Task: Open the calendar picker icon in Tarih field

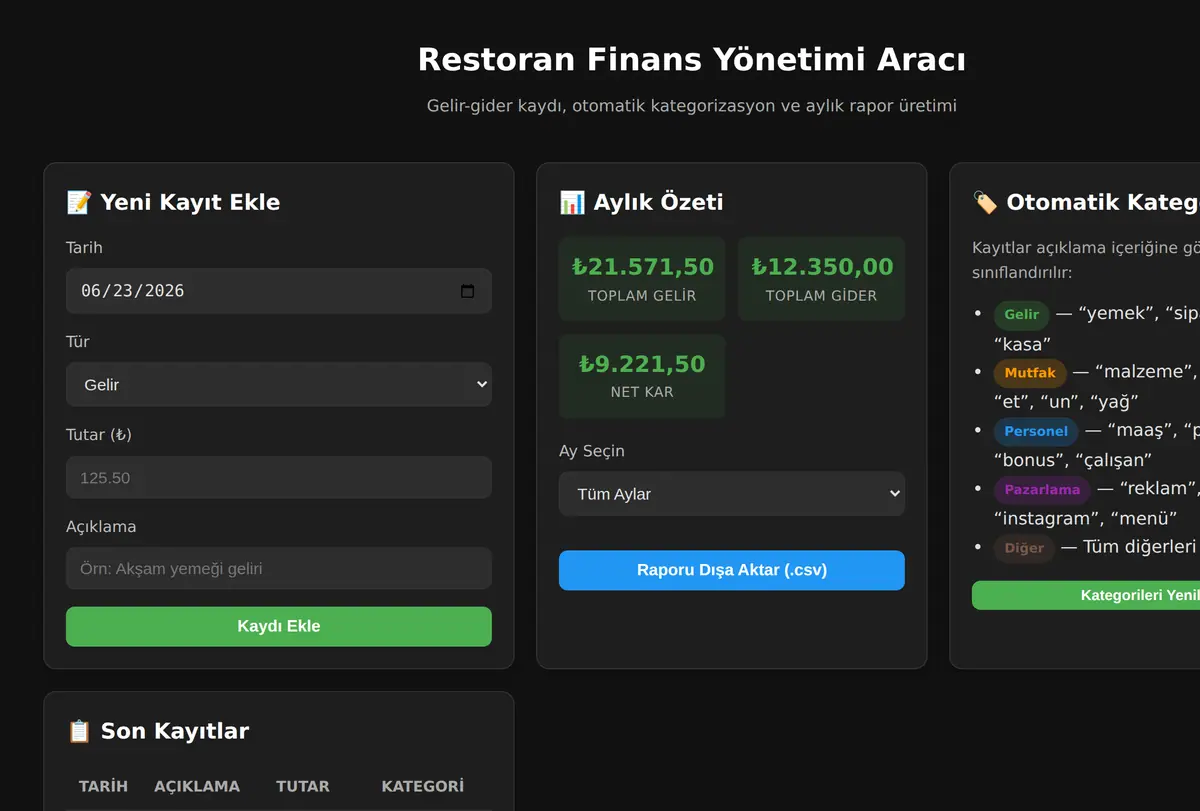Action: [467, 291]
